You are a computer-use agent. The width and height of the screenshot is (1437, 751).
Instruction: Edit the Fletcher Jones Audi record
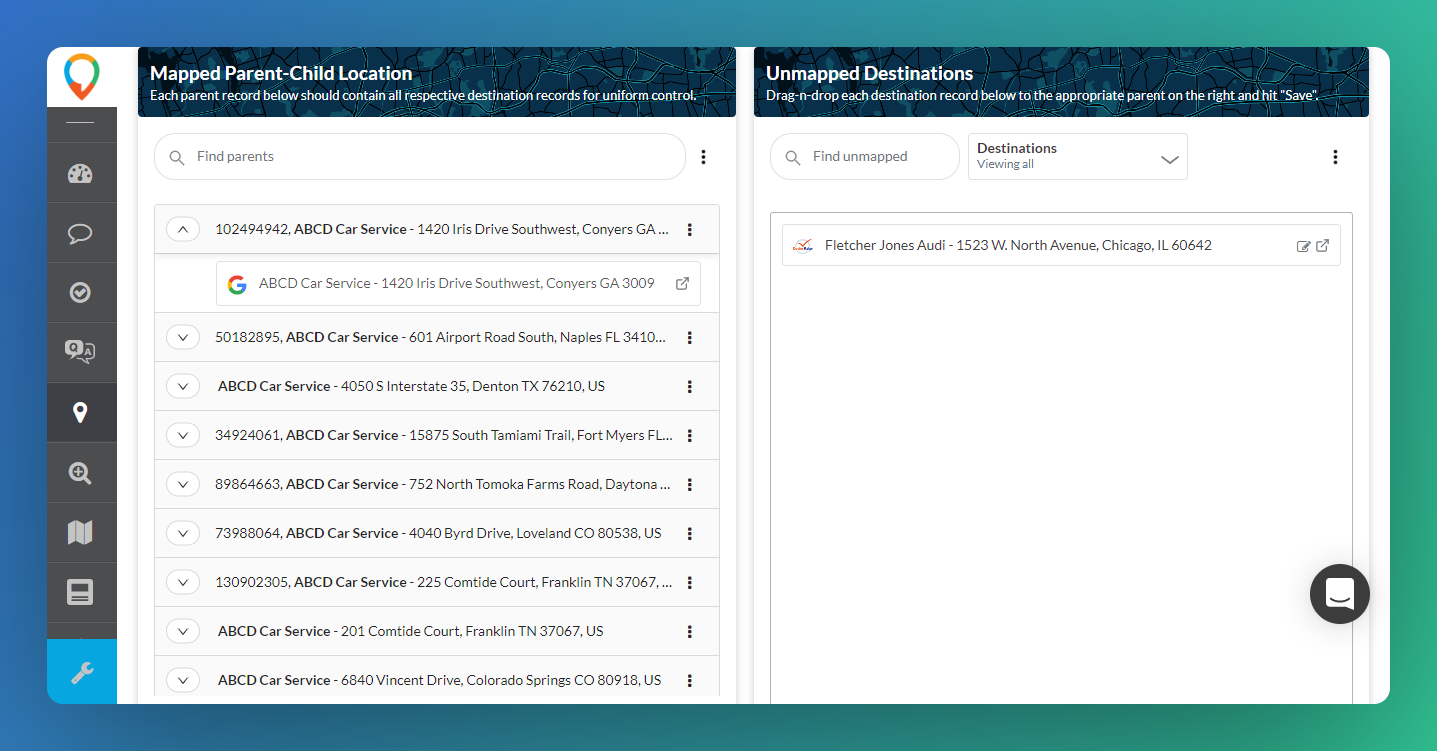click(x=1303, y=246)
